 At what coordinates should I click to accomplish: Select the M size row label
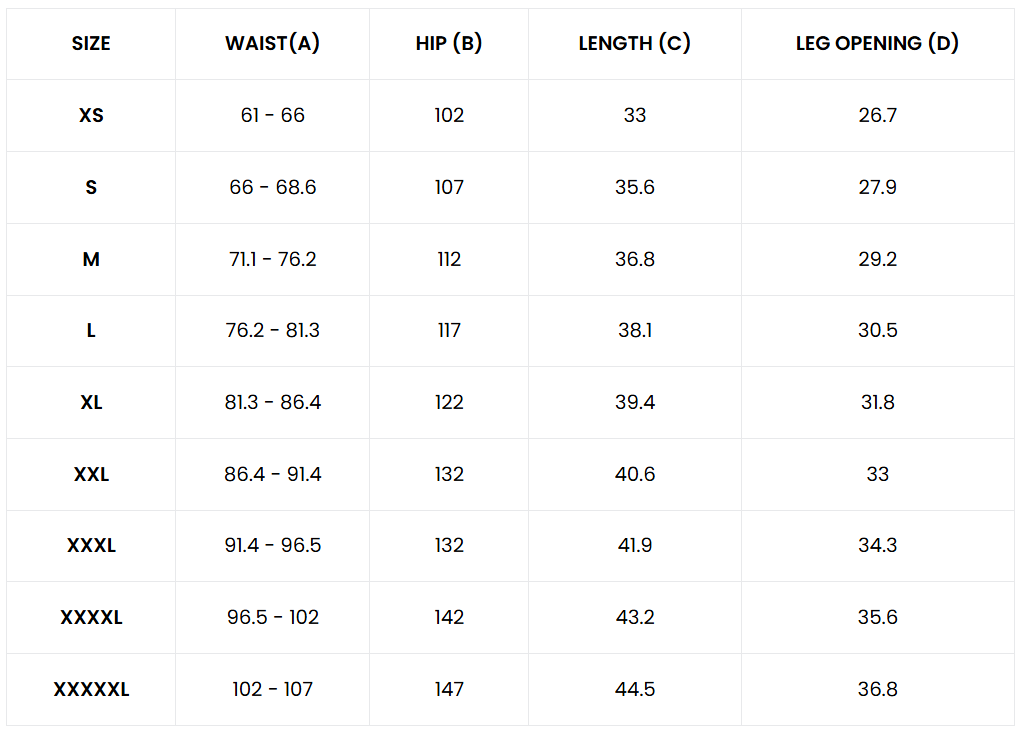91,259
